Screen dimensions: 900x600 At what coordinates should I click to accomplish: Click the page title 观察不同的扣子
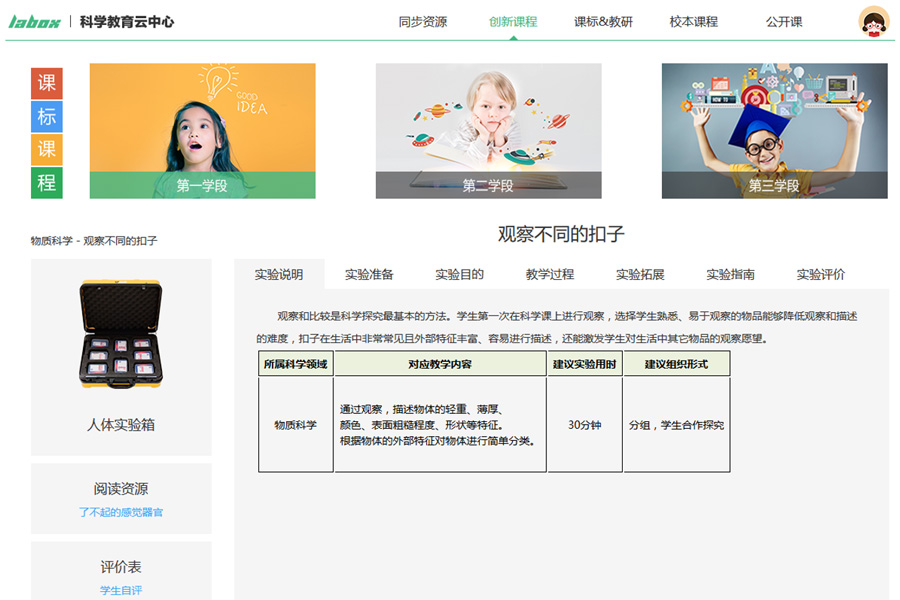tap(561, 234)
